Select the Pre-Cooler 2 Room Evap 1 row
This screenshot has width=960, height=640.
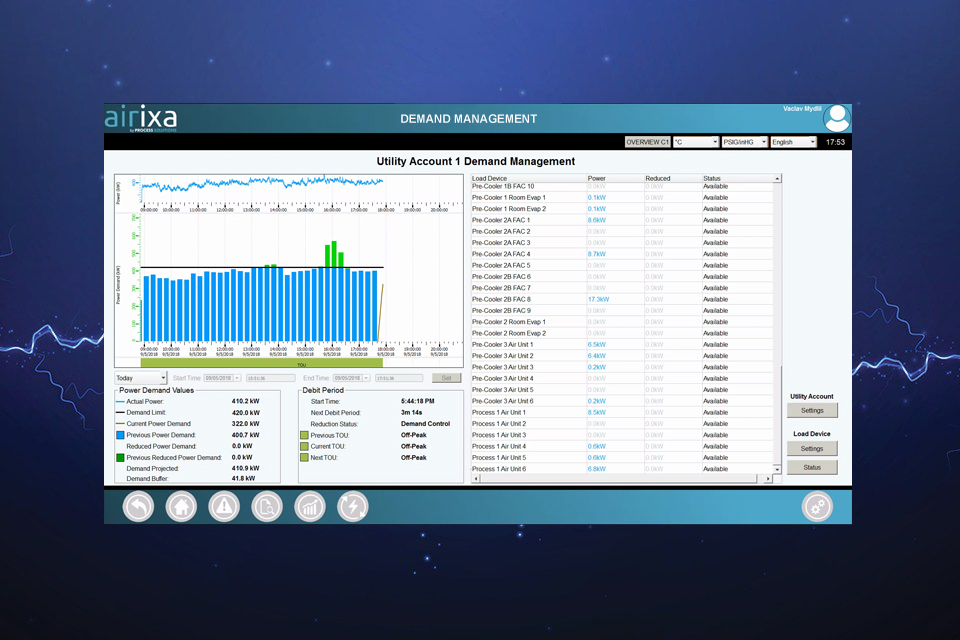(x=621, y=322)
